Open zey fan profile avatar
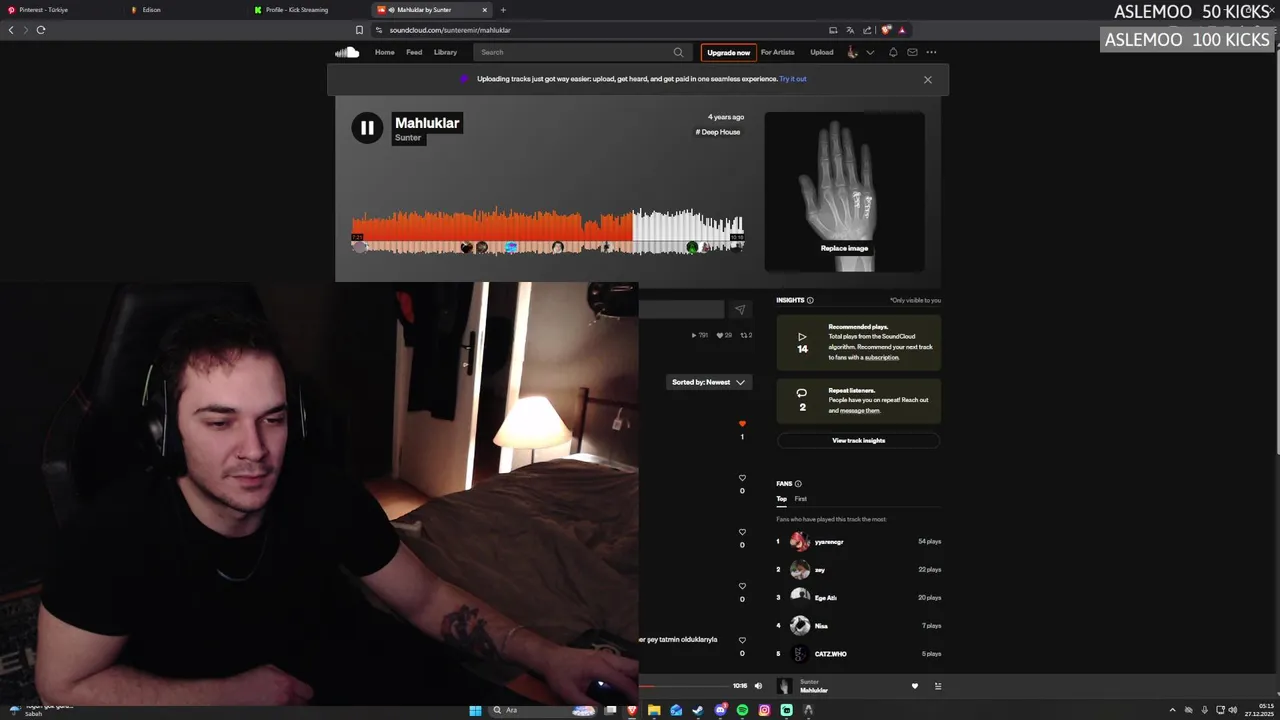 click(800, 570)
